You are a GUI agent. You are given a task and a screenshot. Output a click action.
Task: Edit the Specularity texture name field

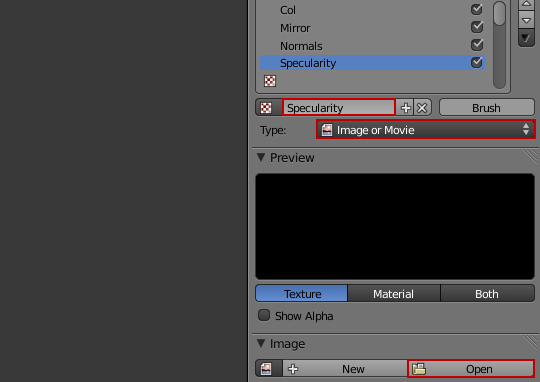(339, 107)
